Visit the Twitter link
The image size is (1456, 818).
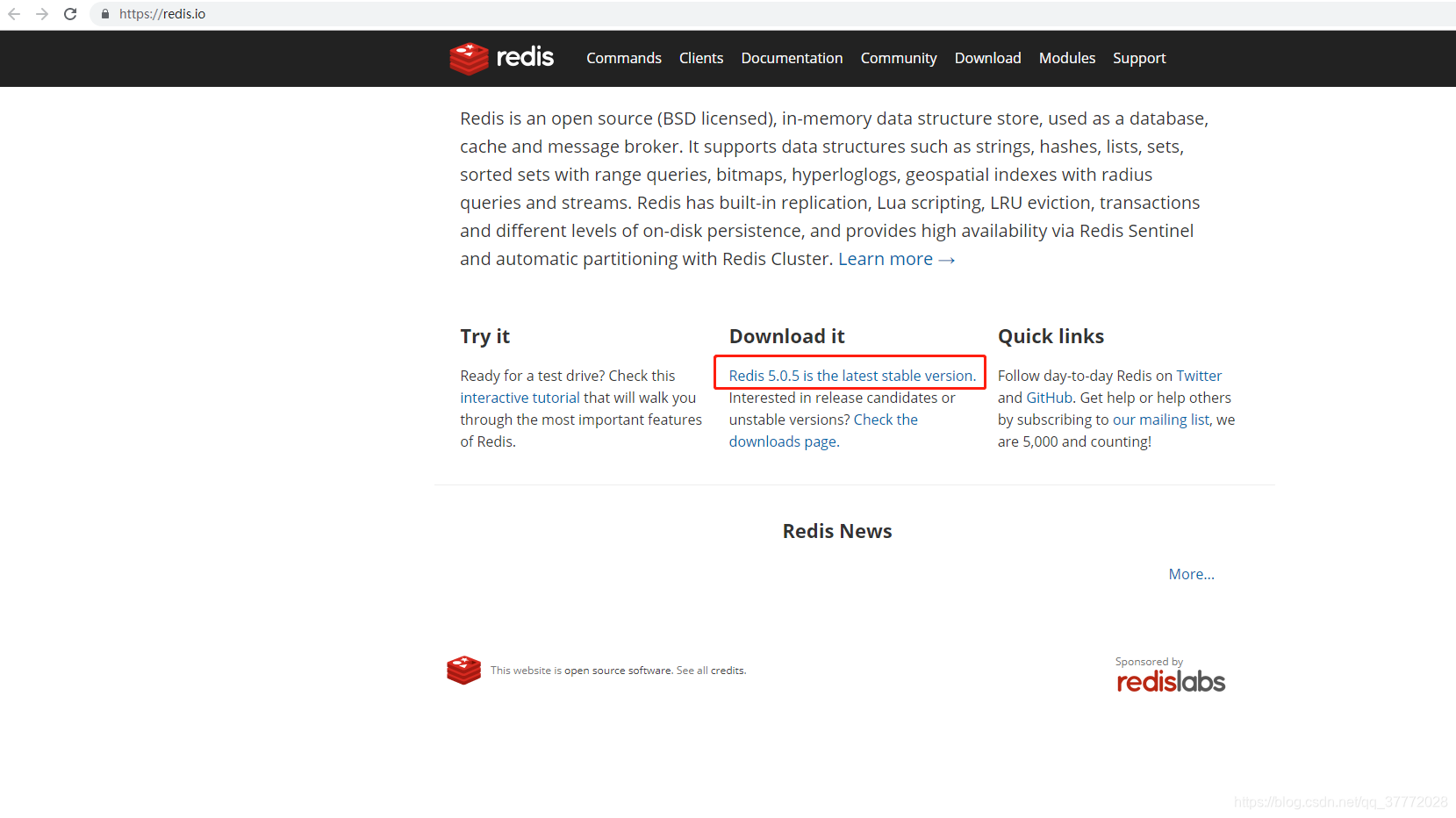tap(1199, 376)
